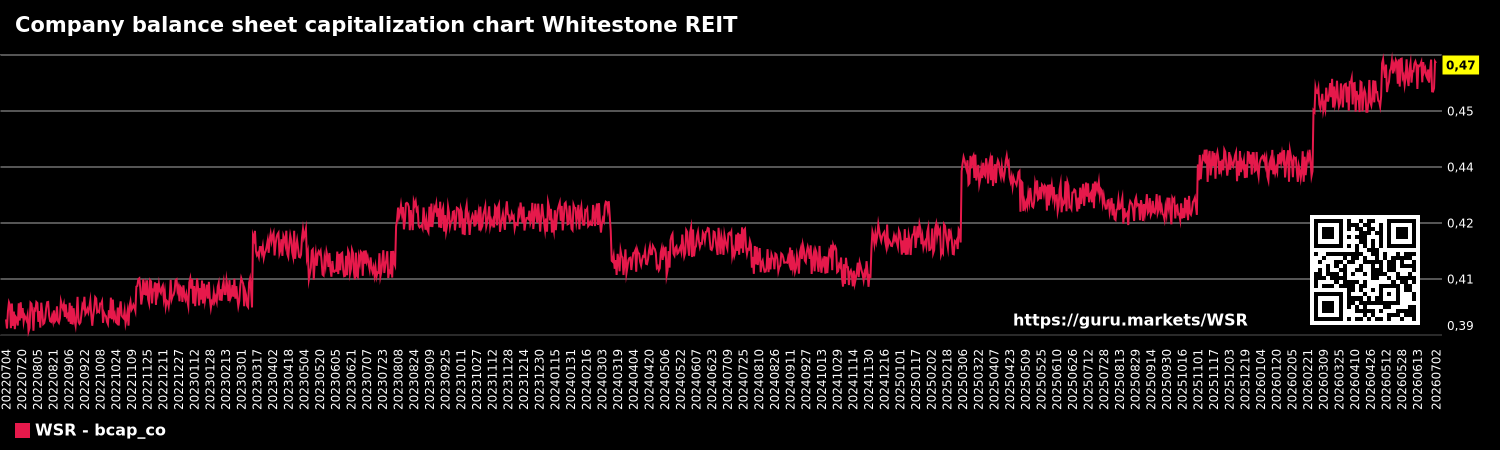The image size is (1500, 450).
Task: Click the 20231230 date label
Action: coord(540,378)
